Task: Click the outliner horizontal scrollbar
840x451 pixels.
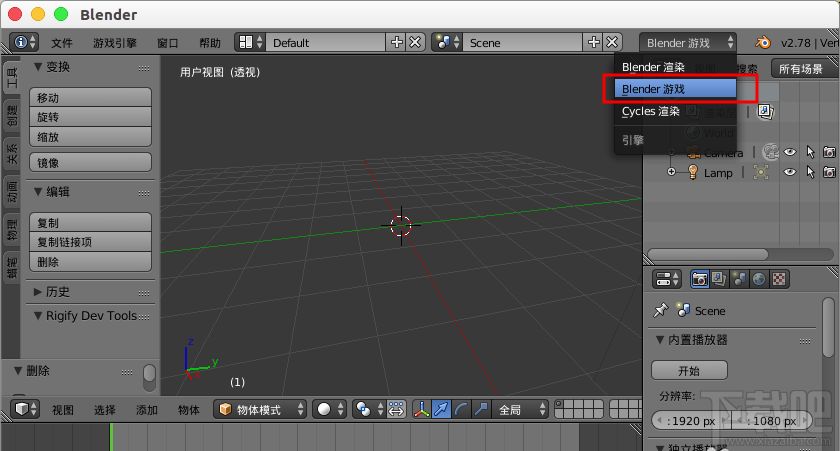Action: tap(708, 254)
